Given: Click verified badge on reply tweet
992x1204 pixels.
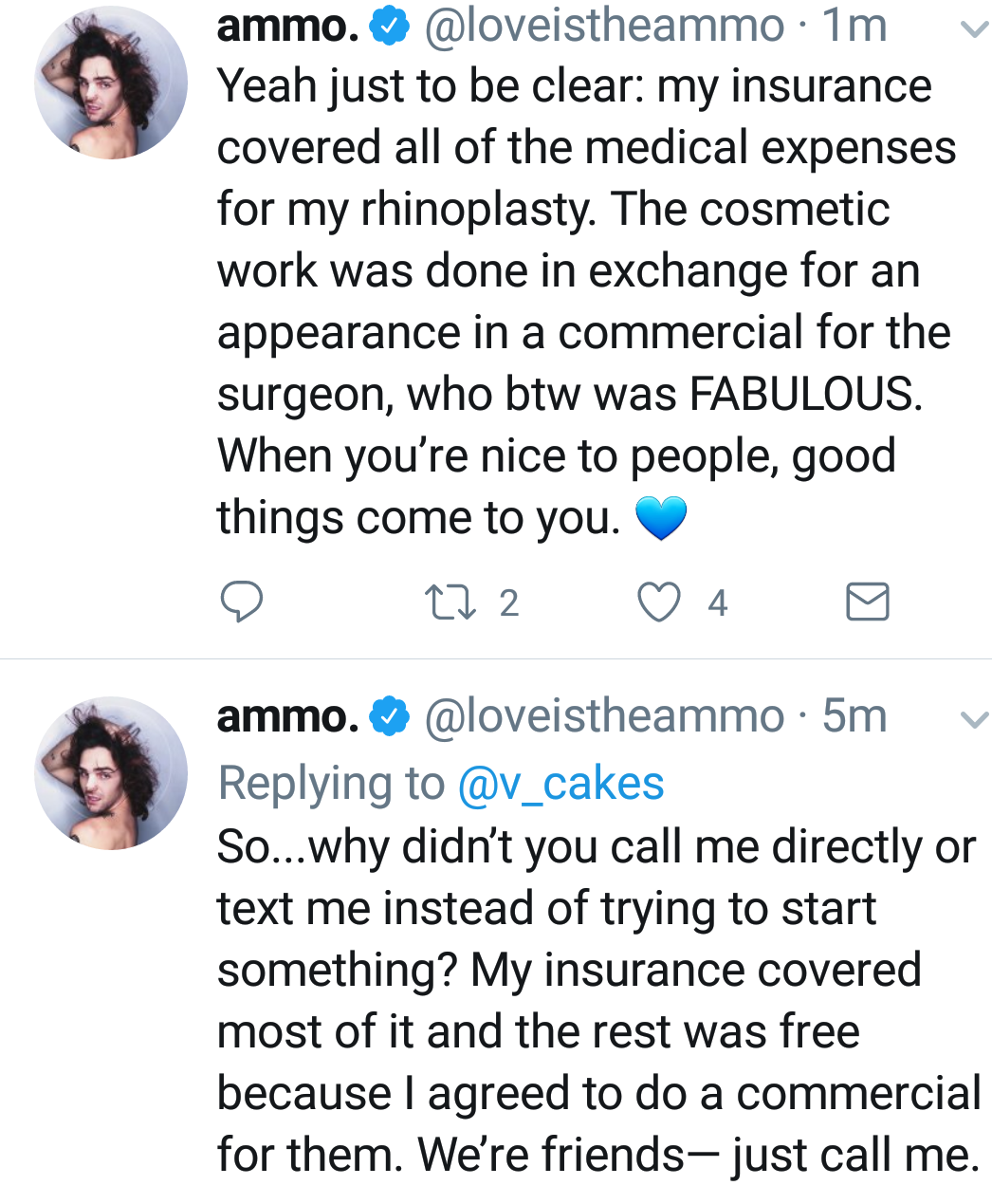Looking at the screenshot, I should point(389,716).
